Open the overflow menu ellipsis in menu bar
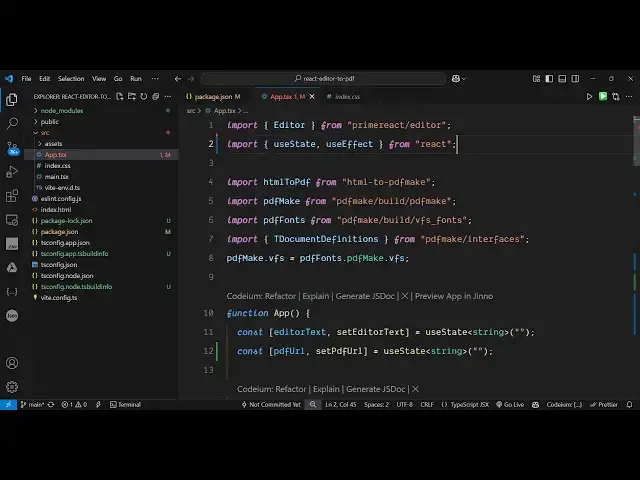 tap(155, 79)
